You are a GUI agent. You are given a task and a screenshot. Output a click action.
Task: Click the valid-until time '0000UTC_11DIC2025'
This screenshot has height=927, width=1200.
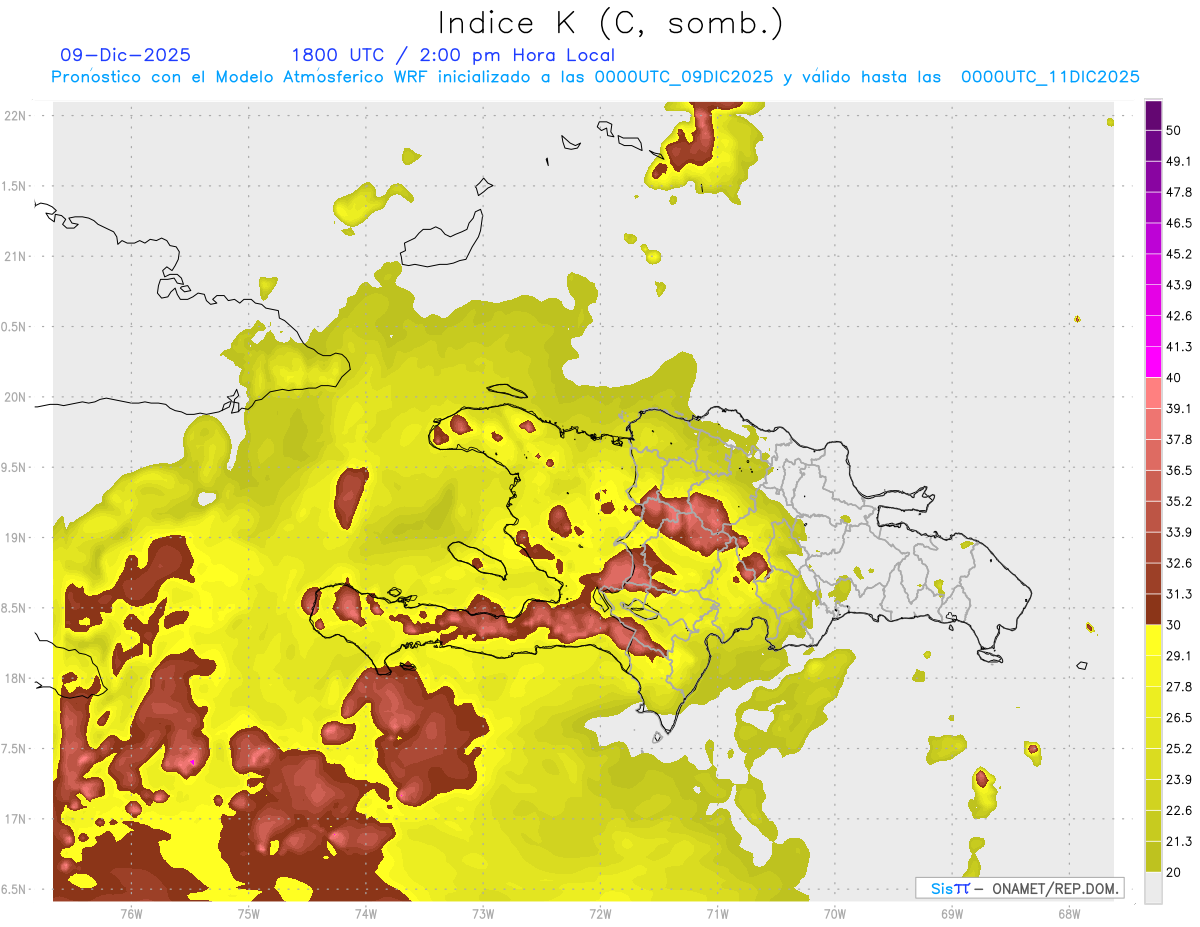tap(1050, 77)
